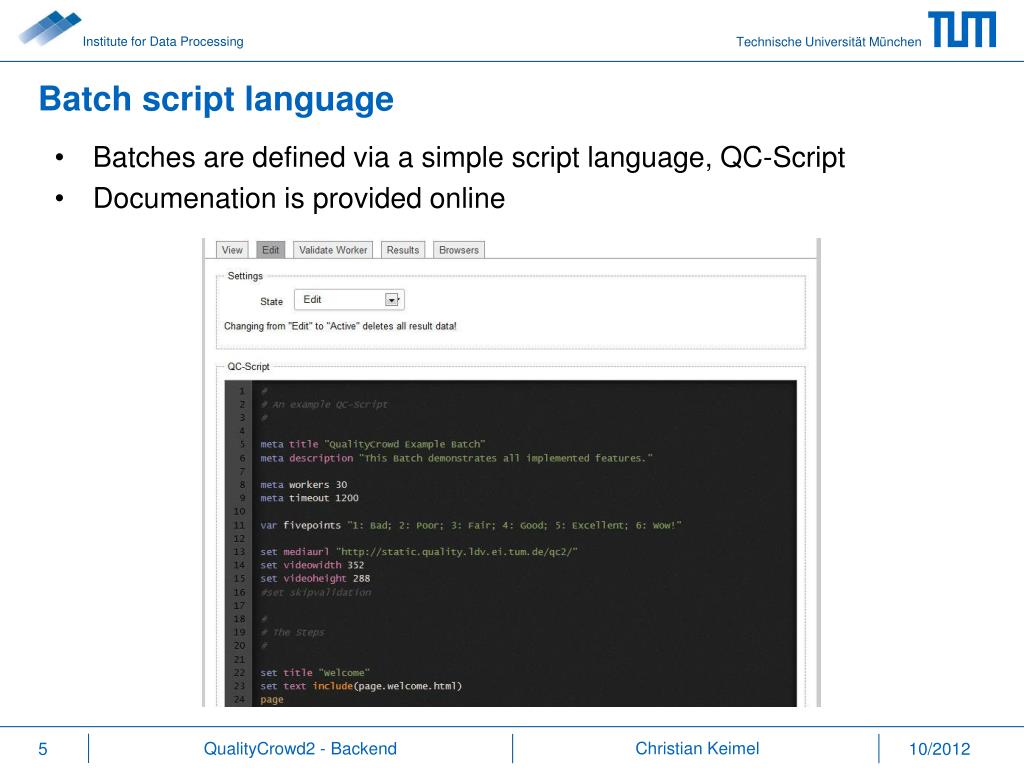Click the '# The Steps' comment line
1024x768 pixels.
[293, 632]
